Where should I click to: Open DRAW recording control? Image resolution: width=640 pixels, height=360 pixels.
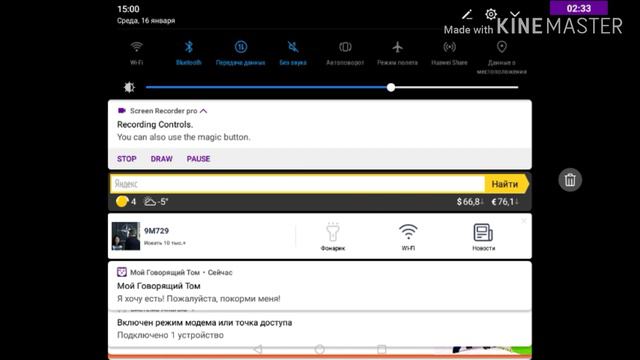tap(162, 159)
